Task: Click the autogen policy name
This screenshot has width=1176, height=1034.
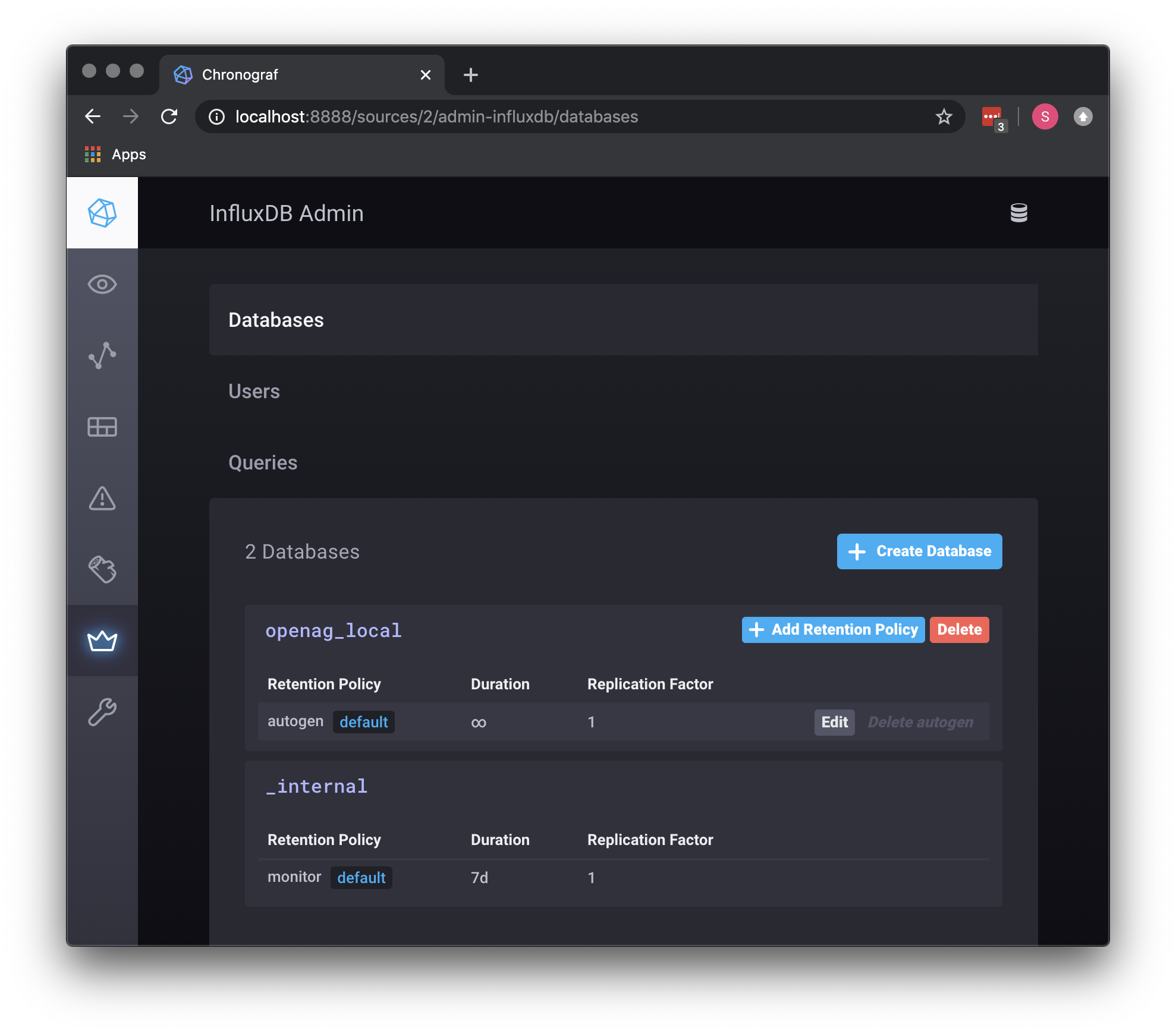Action: point(295,721)
